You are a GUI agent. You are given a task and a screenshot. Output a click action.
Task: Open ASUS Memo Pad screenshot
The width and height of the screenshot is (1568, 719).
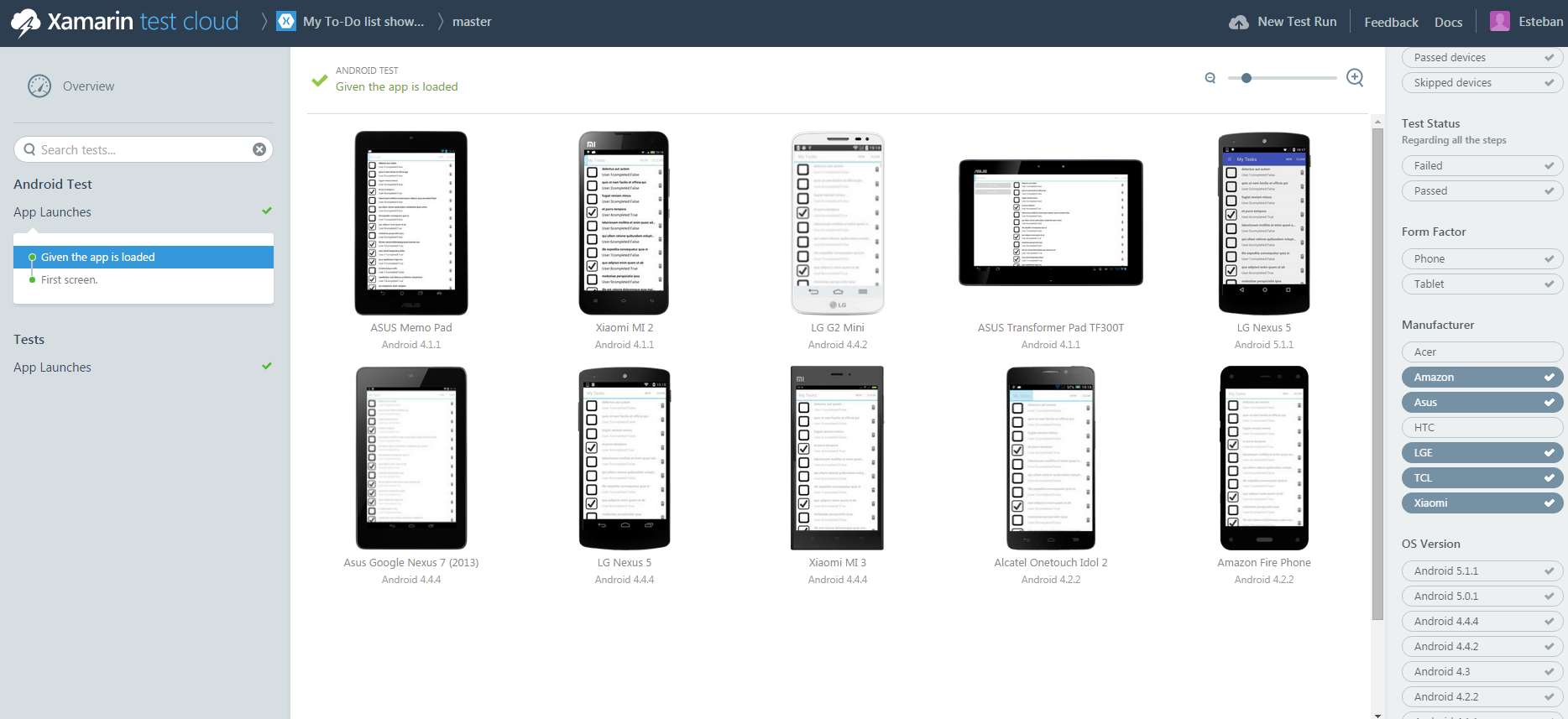pos(411,223)
